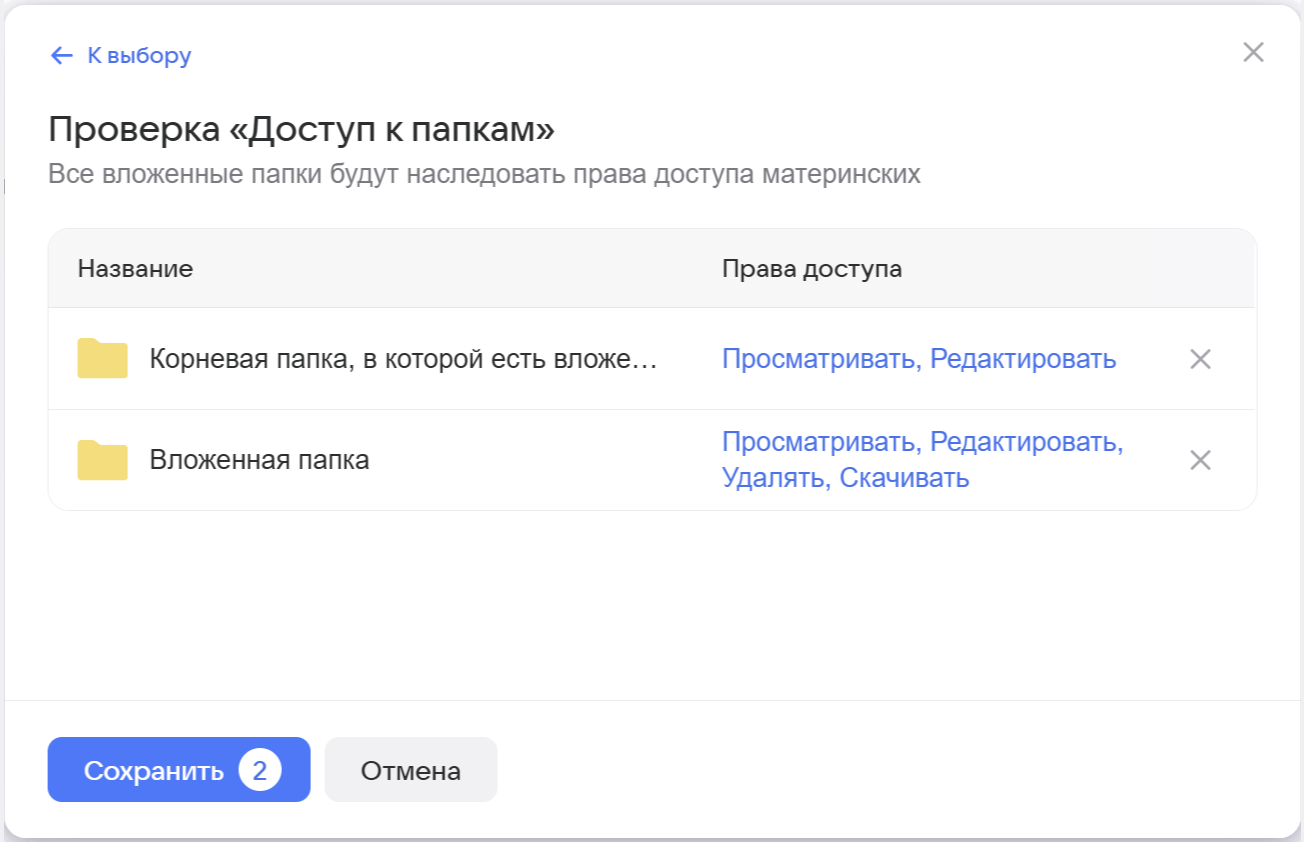The height and width of the screenshot is (842, 1304).
Task: Select the «Корневая папка, в которой есть вложе…» name
Action: 403,359
